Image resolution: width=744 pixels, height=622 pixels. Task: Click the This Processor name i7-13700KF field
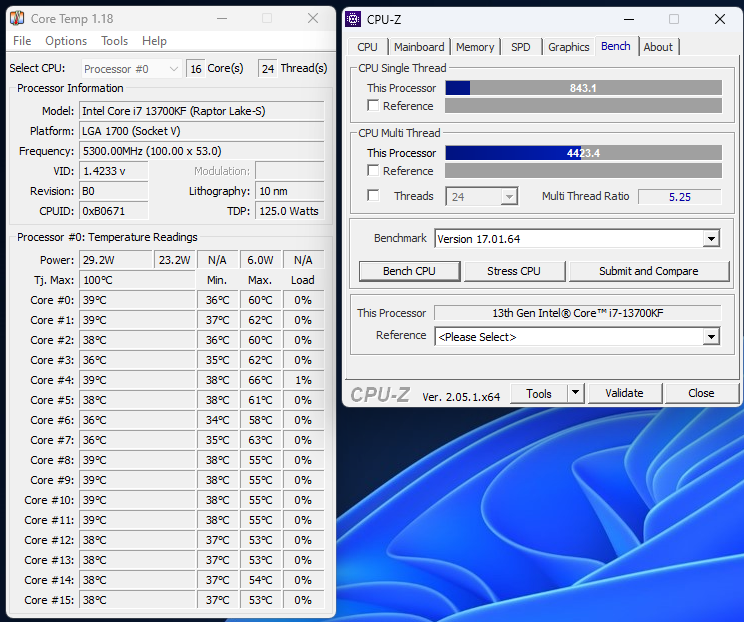coord(577,313)
